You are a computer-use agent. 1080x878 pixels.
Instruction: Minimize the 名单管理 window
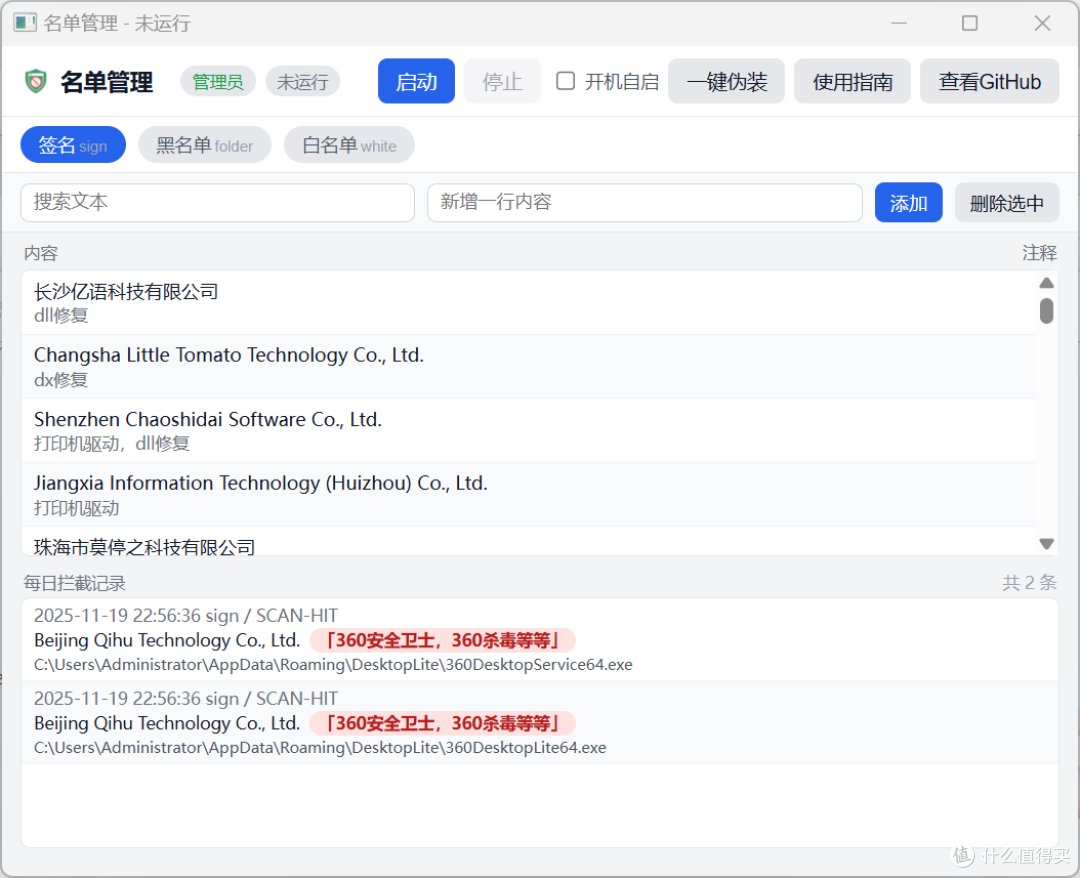(x=899, y=23)
